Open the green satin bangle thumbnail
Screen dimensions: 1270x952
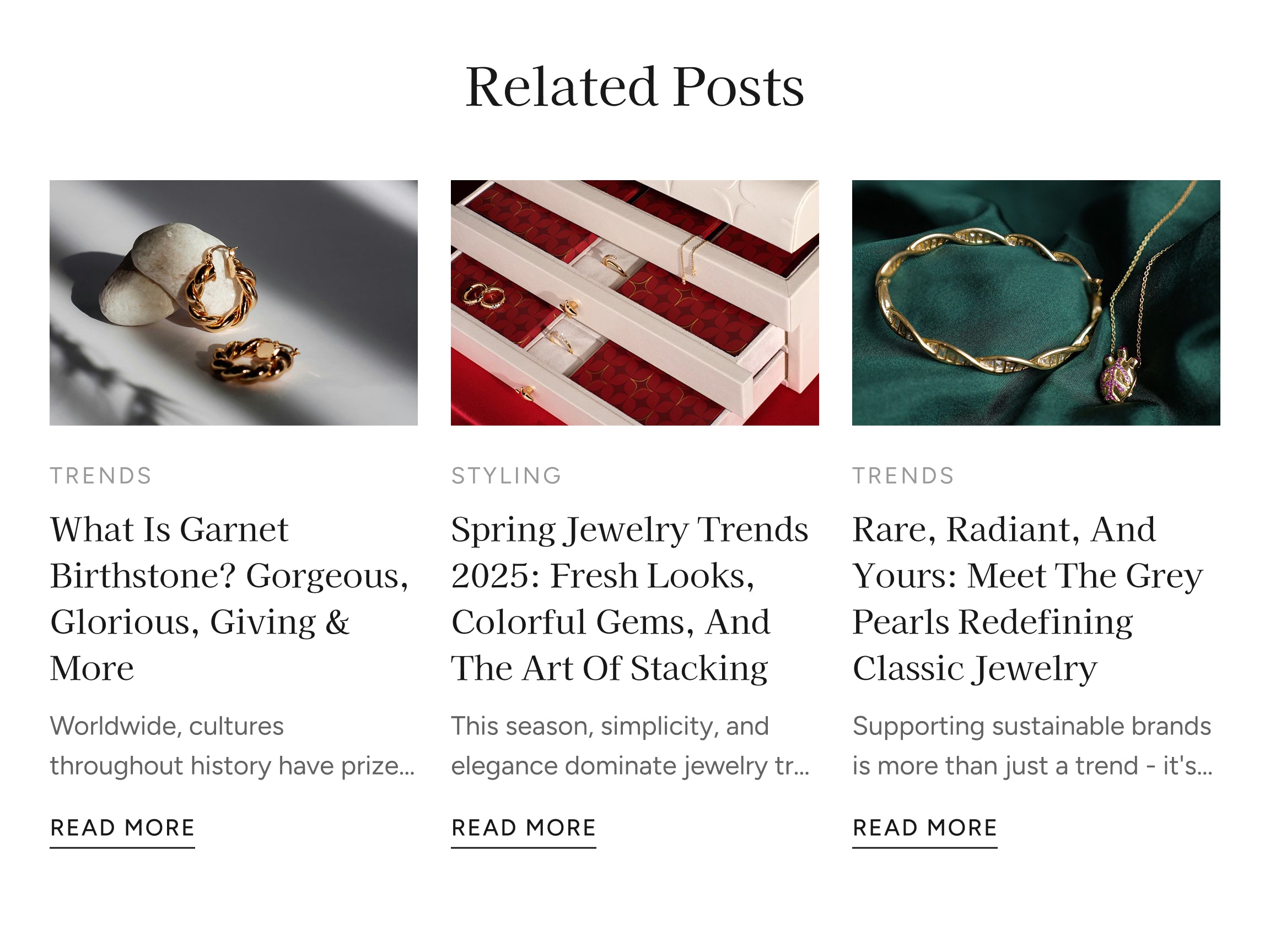point(1036,302)
